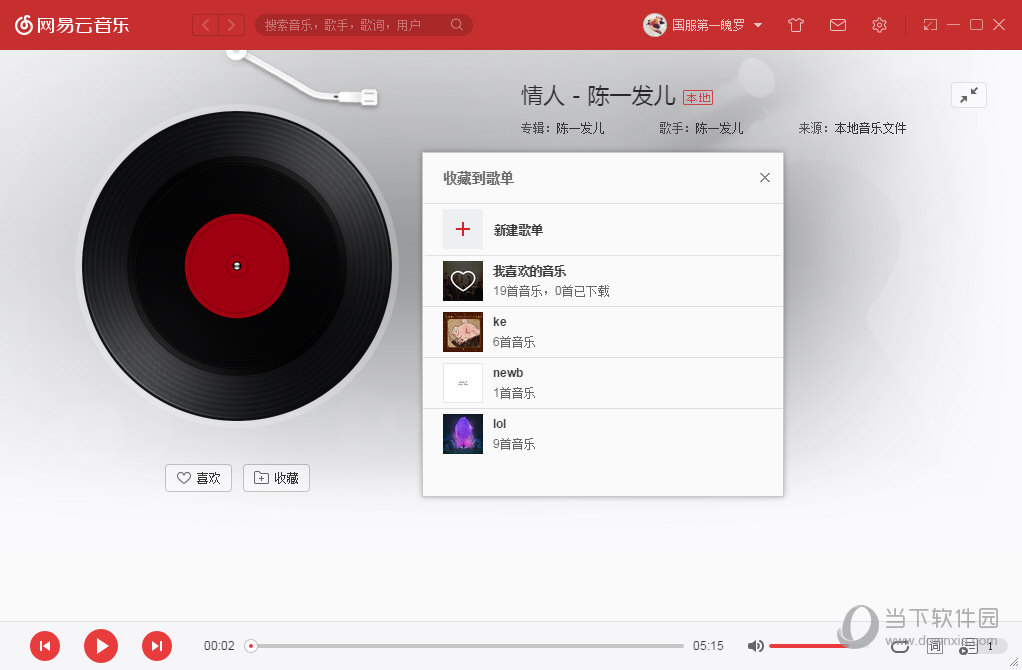Go back with the left navigation arrow
The image size is (1022, 670).
pos(206,25)
